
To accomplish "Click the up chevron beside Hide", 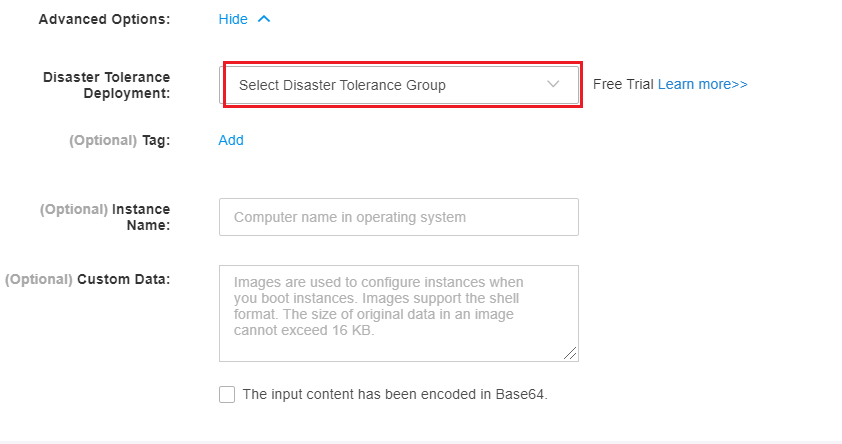I will (x=264, y=19).
